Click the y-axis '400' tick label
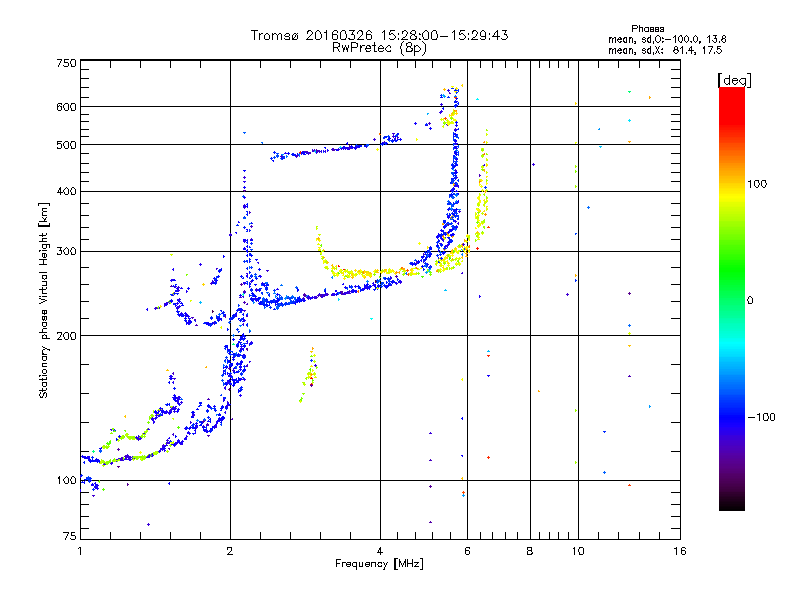Viewport: 800px width, 600px height. tap(66, 191)
